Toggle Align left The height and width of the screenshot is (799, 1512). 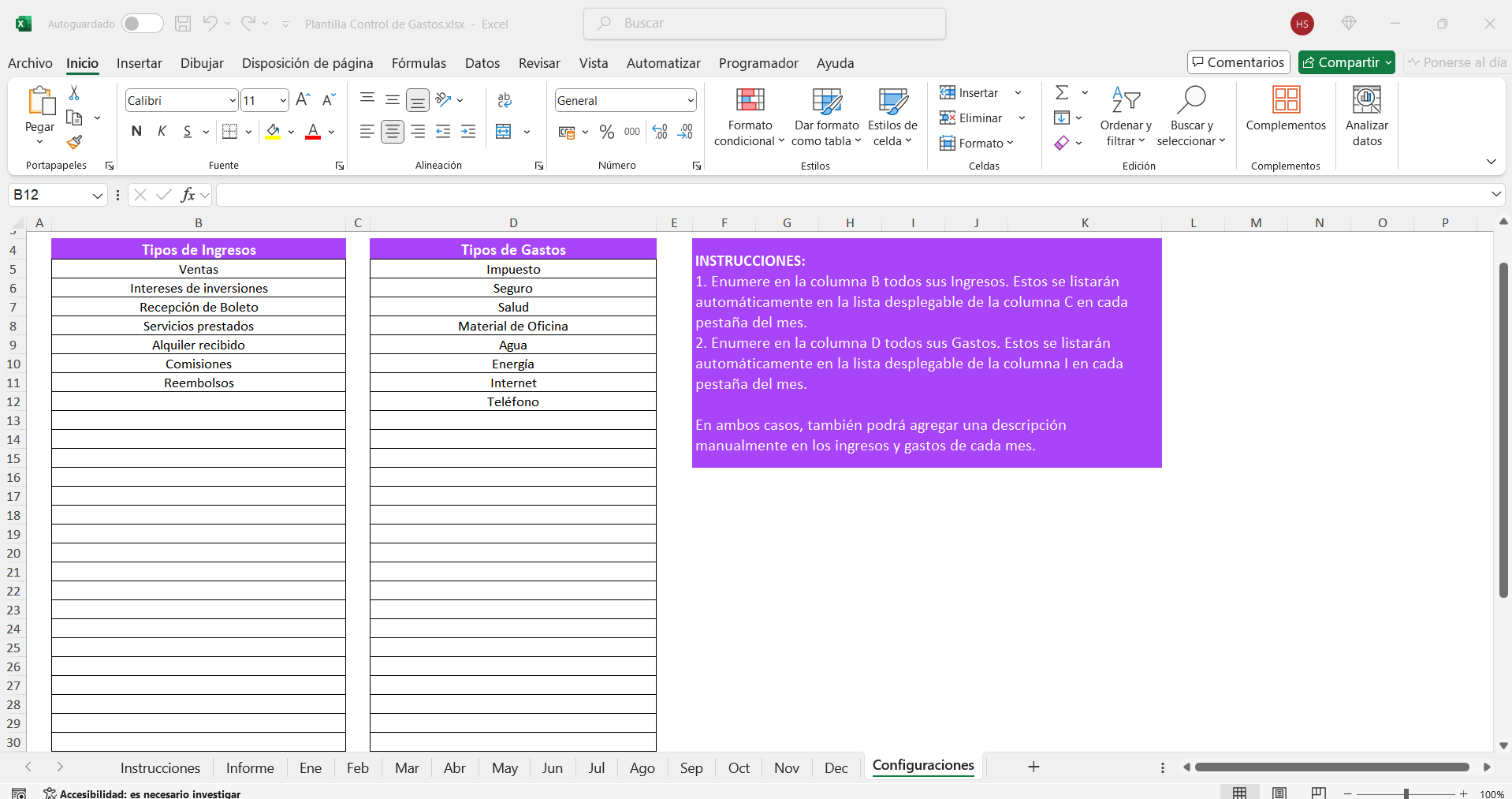point(367,132)
